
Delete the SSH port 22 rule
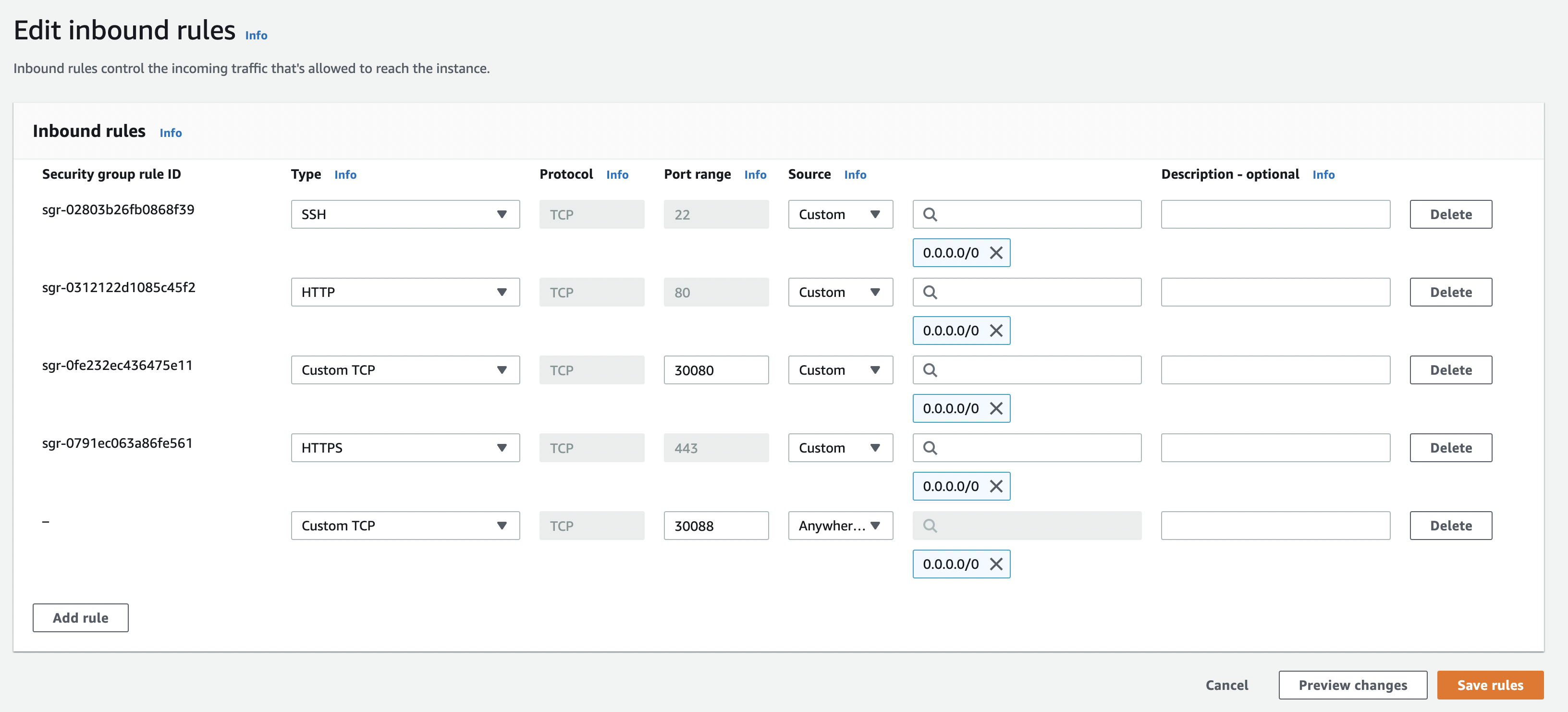click(1450, 214)
